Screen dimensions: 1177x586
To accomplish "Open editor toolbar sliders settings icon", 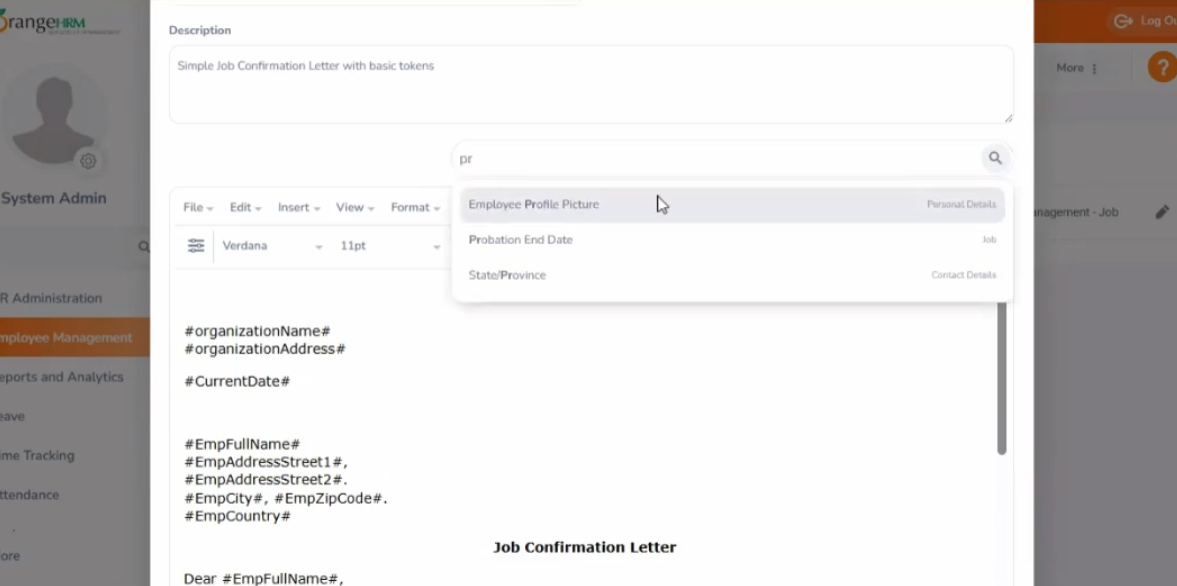I will [196, 246].
